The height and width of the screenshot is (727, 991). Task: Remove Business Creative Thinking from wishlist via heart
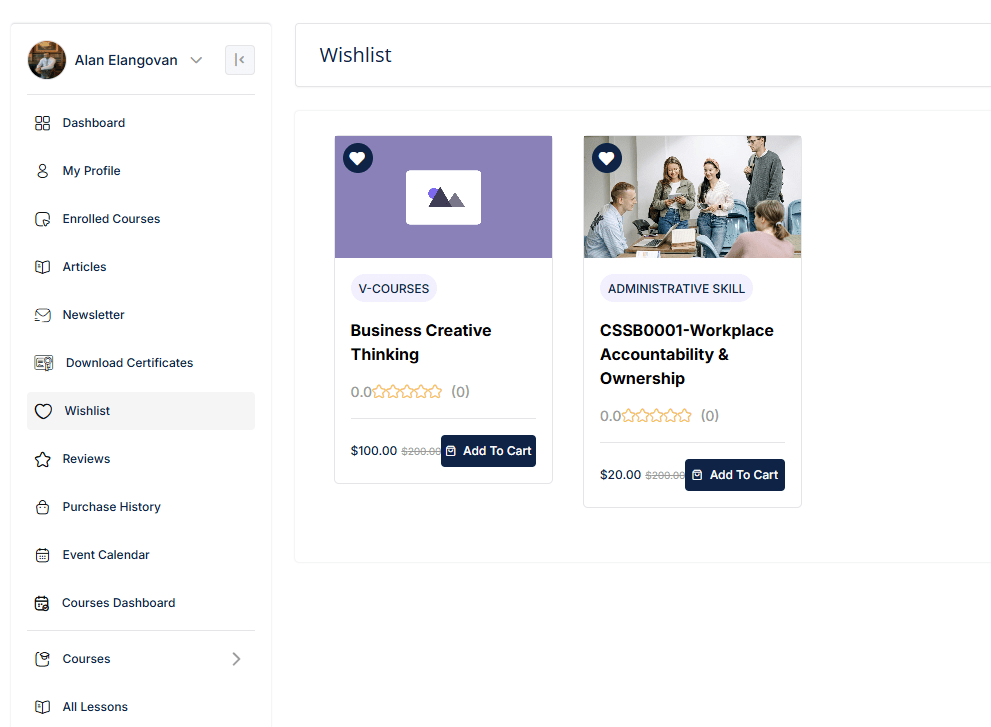click(x=358, y=158)
